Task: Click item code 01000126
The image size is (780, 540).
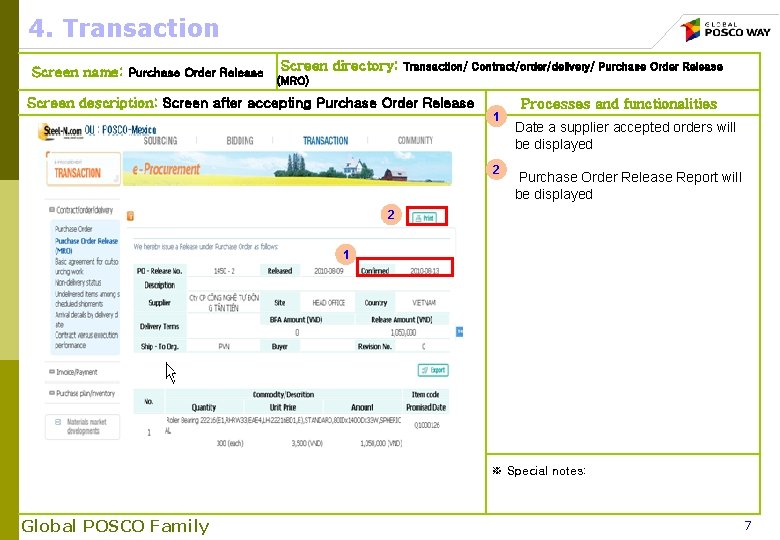Action: point(427,425)
